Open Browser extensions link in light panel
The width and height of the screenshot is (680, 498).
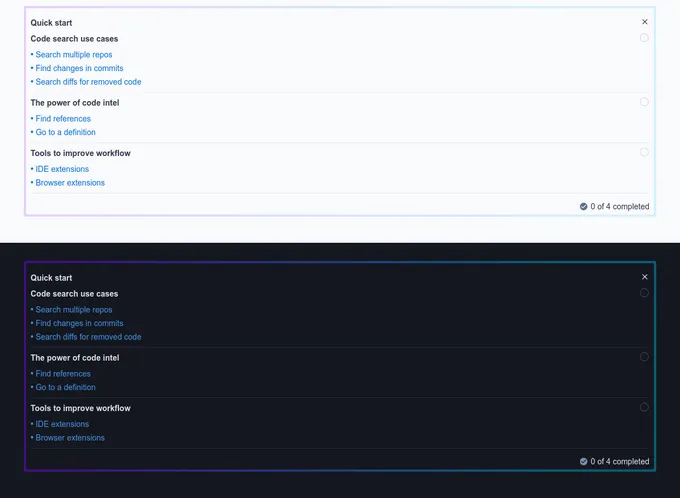point(70,183)
